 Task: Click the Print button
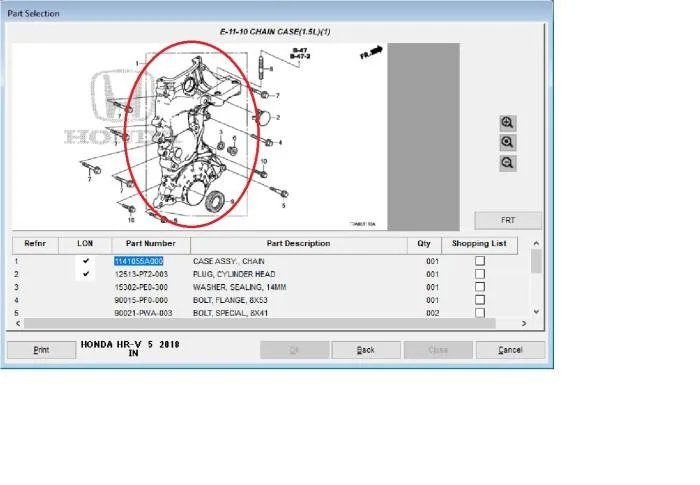click(x=42, y=350)
